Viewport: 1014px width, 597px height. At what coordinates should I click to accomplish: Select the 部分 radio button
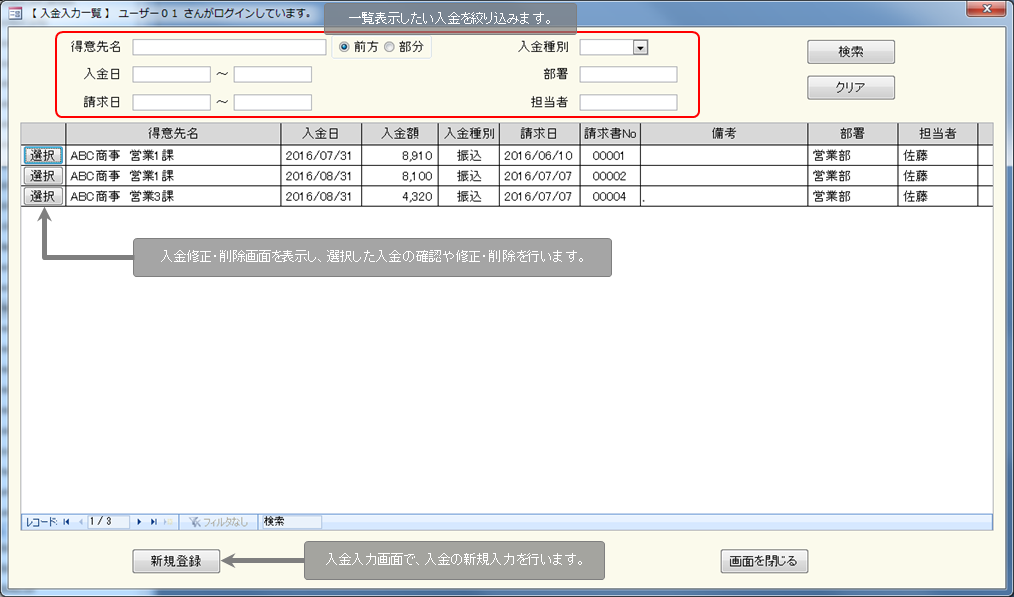[x=390, y=47]
